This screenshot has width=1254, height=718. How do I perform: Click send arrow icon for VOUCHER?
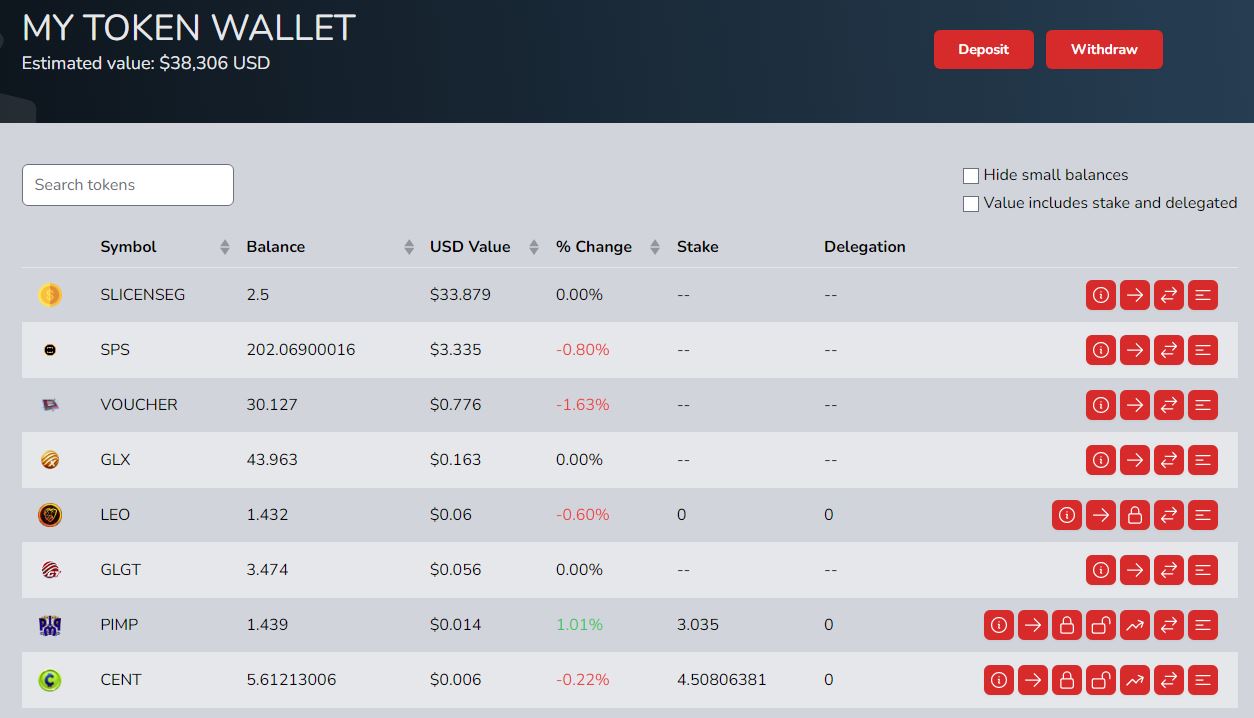click(x=1134, y=405)
